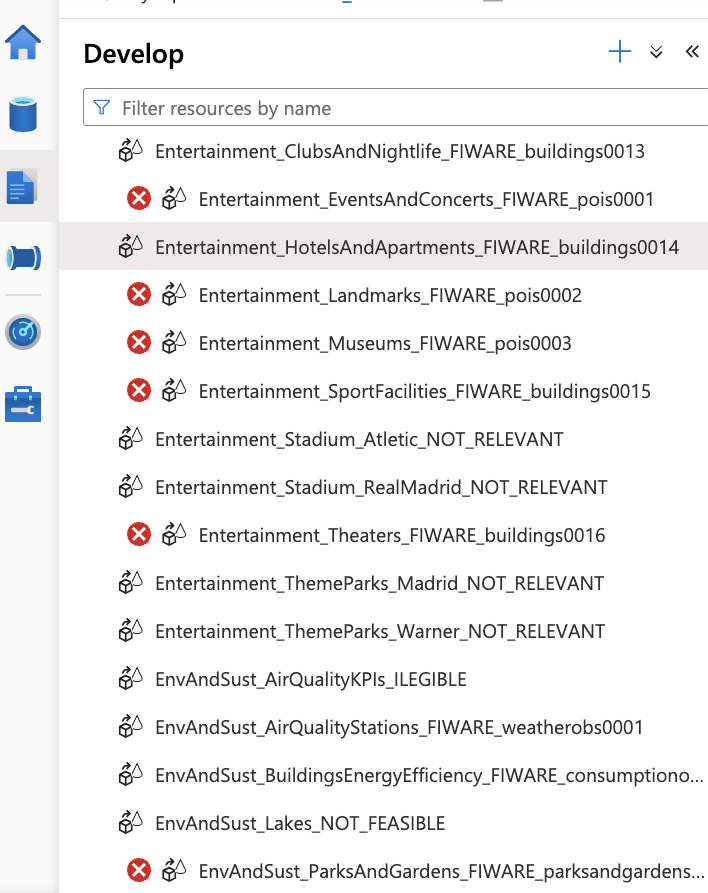The image size is (708, 893).
Task: Click data flow icon of EnvAndSust_BuildingsEnergyEfficiency
Action: point(130,775)
